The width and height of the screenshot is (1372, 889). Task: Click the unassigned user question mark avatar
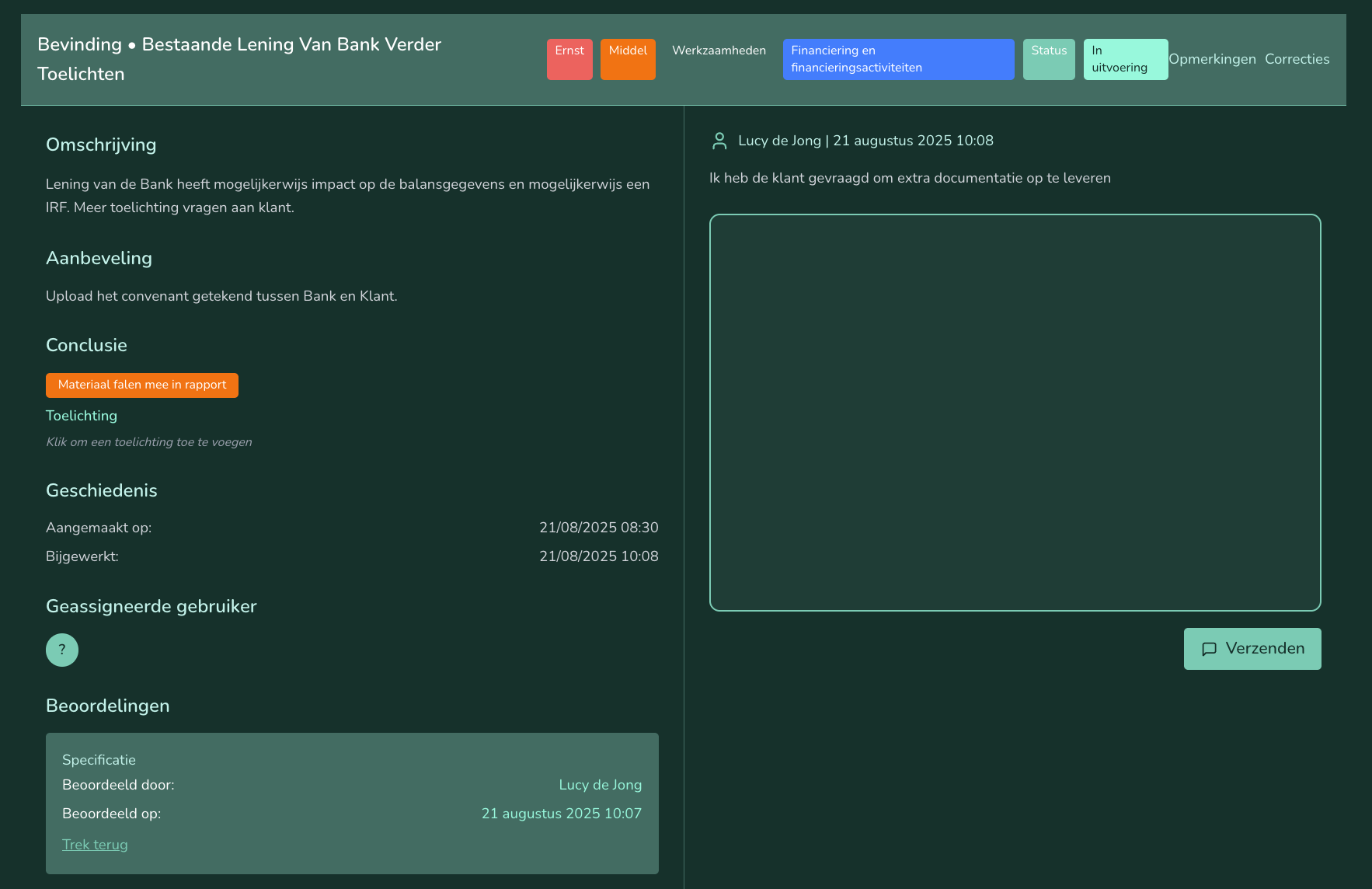coord(62,650)
